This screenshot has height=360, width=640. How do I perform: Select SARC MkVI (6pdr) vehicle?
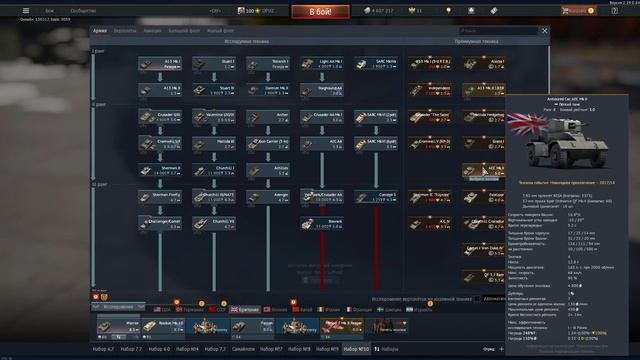[x=376, y=144]
